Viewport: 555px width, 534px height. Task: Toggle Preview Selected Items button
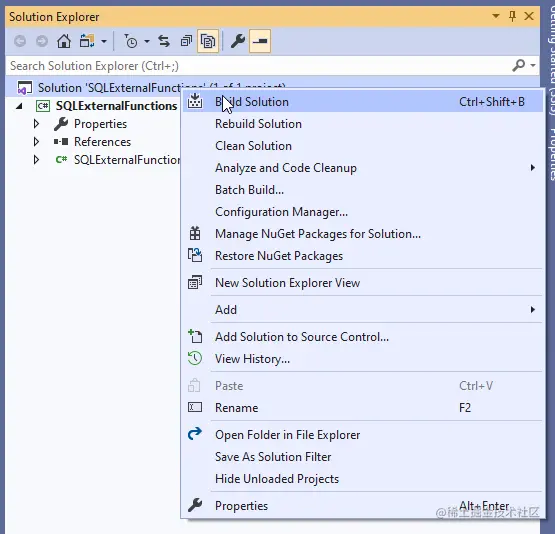click(260, 41)
